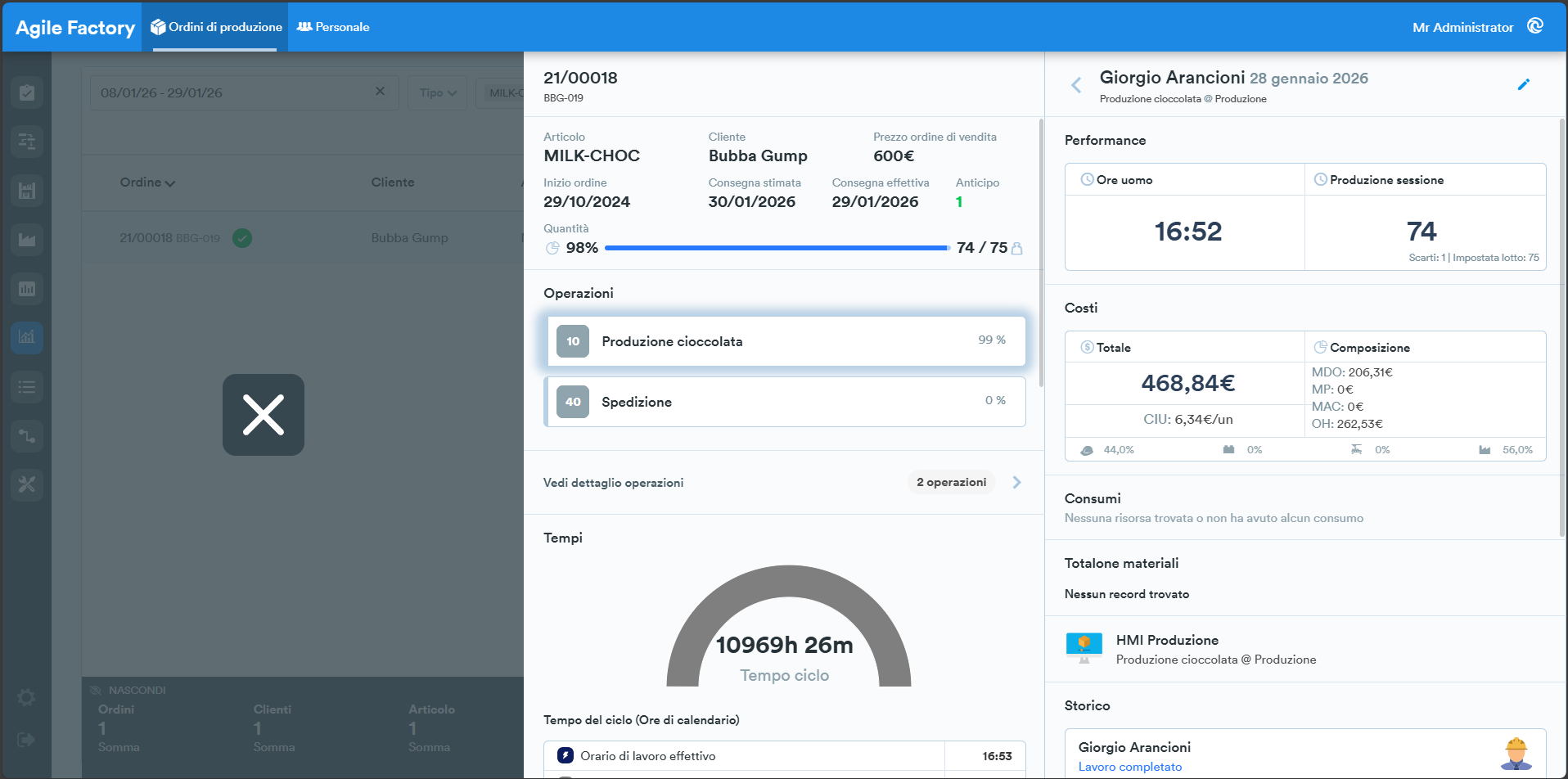Image resolution: width=1568 pixels, height=779 pixels.
Task: Click the middle panel vertical scrollbar
Action: pos(1041,254)
